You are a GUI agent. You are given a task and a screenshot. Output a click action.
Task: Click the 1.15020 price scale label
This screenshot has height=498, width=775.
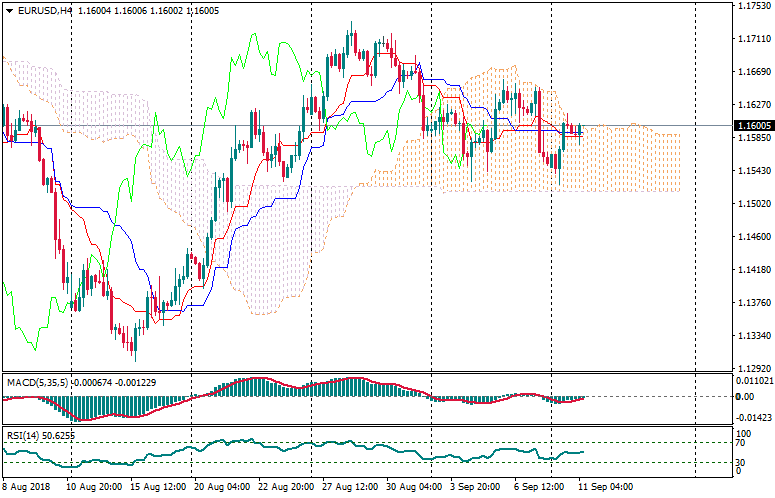click(x=752, y=204)
